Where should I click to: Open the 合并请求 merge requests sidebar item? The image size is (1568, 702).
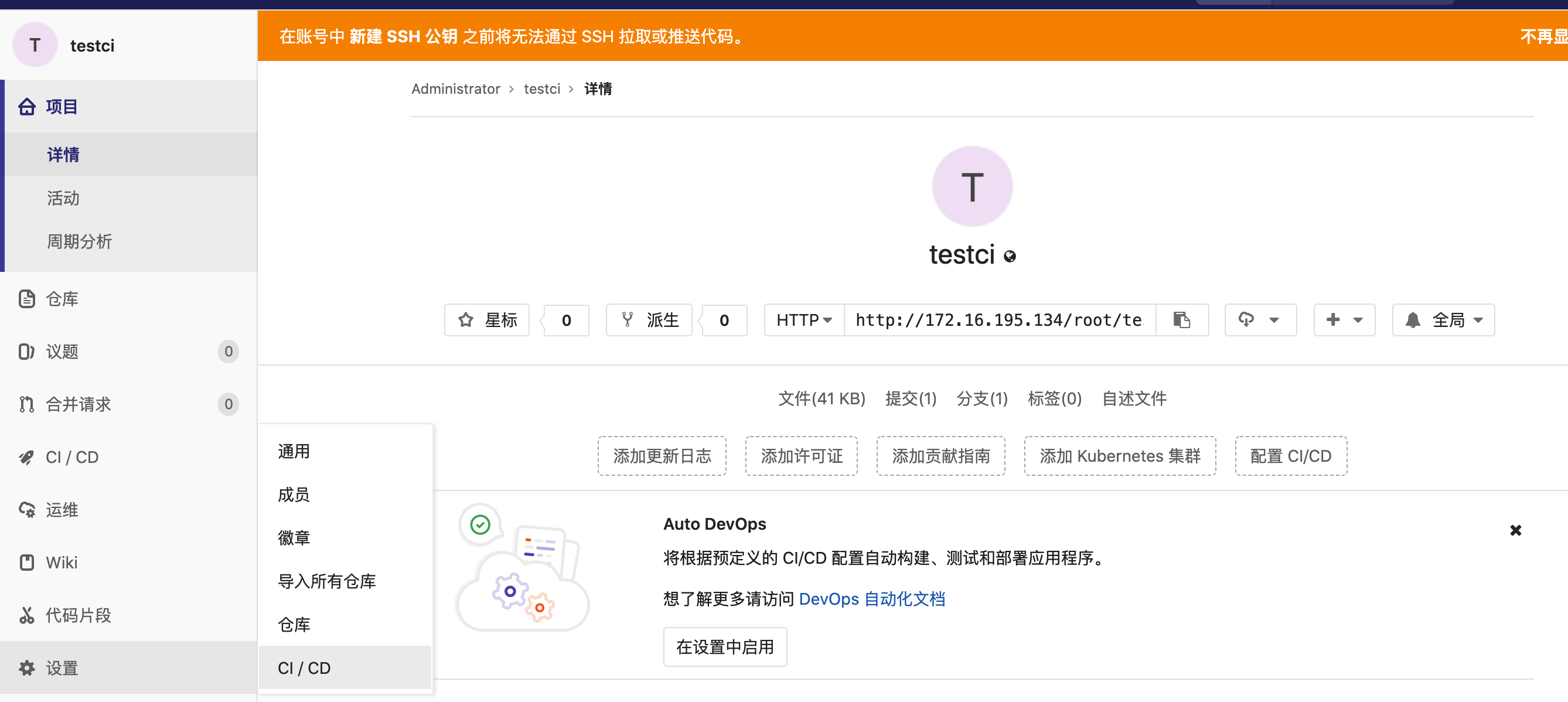78,404
